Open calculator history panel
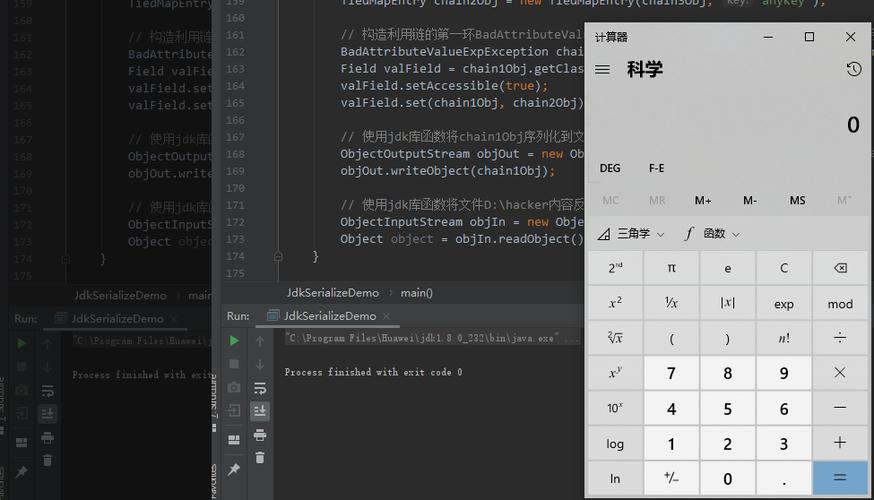The image size is (874, 500). tap(853, 69)
